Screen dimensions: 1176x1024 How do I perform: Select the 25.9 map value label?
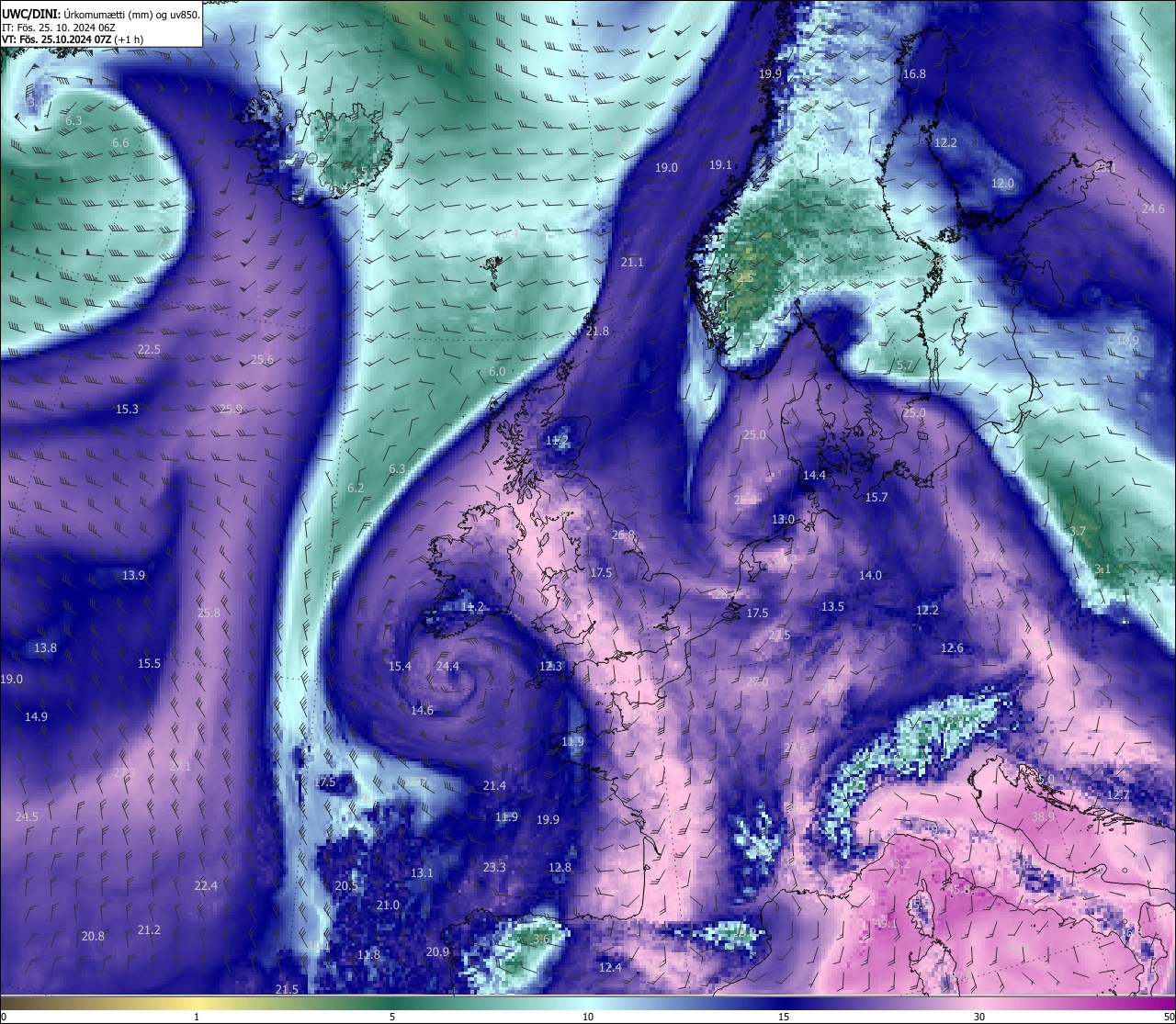(x=231, y=410)
